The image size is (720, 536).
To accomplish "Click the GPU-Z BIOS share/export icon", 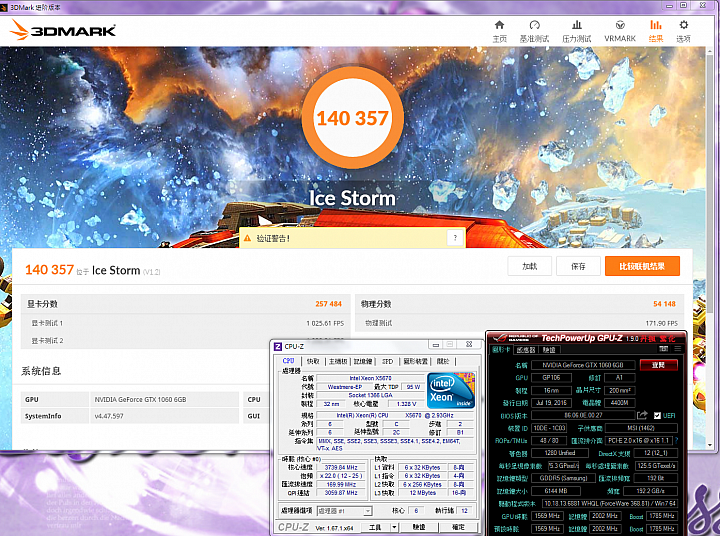I will 642,415.
